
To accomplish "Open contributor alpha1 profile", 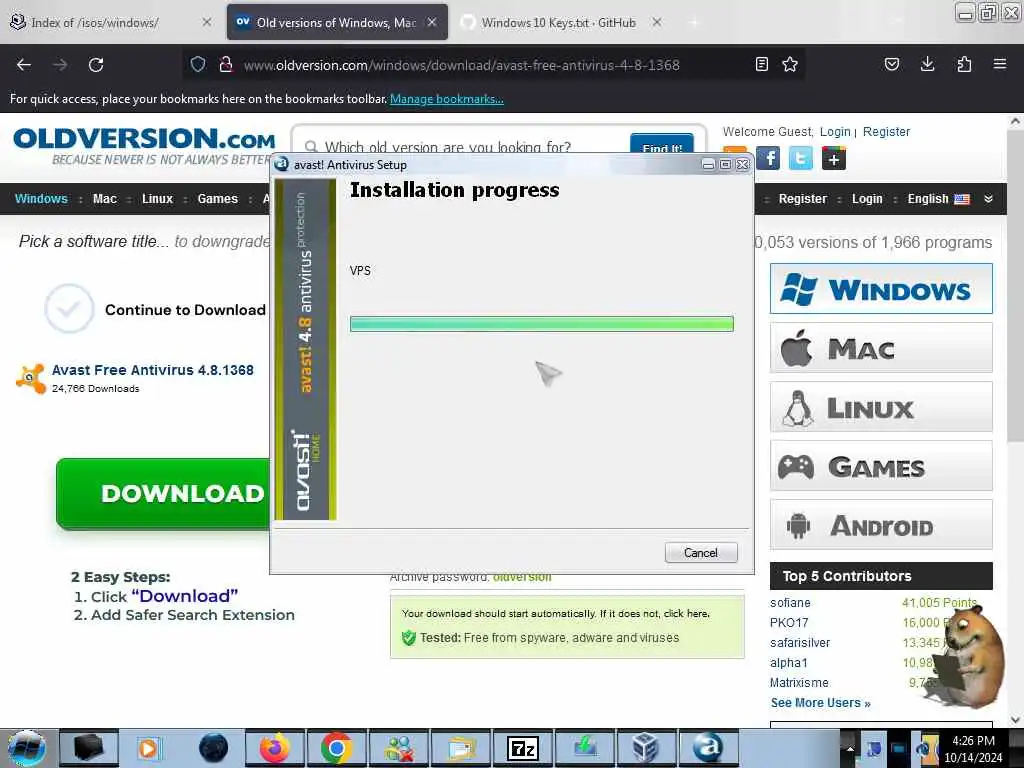I will [788, 663].
